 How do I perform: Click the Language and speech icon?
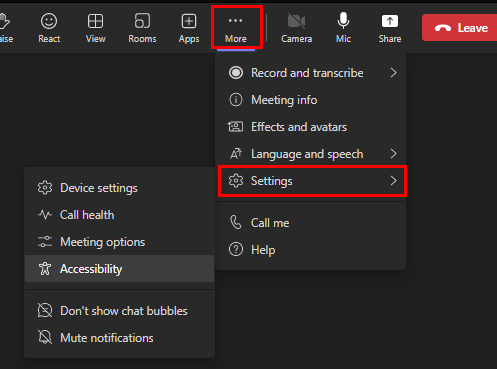click(236, 154)
